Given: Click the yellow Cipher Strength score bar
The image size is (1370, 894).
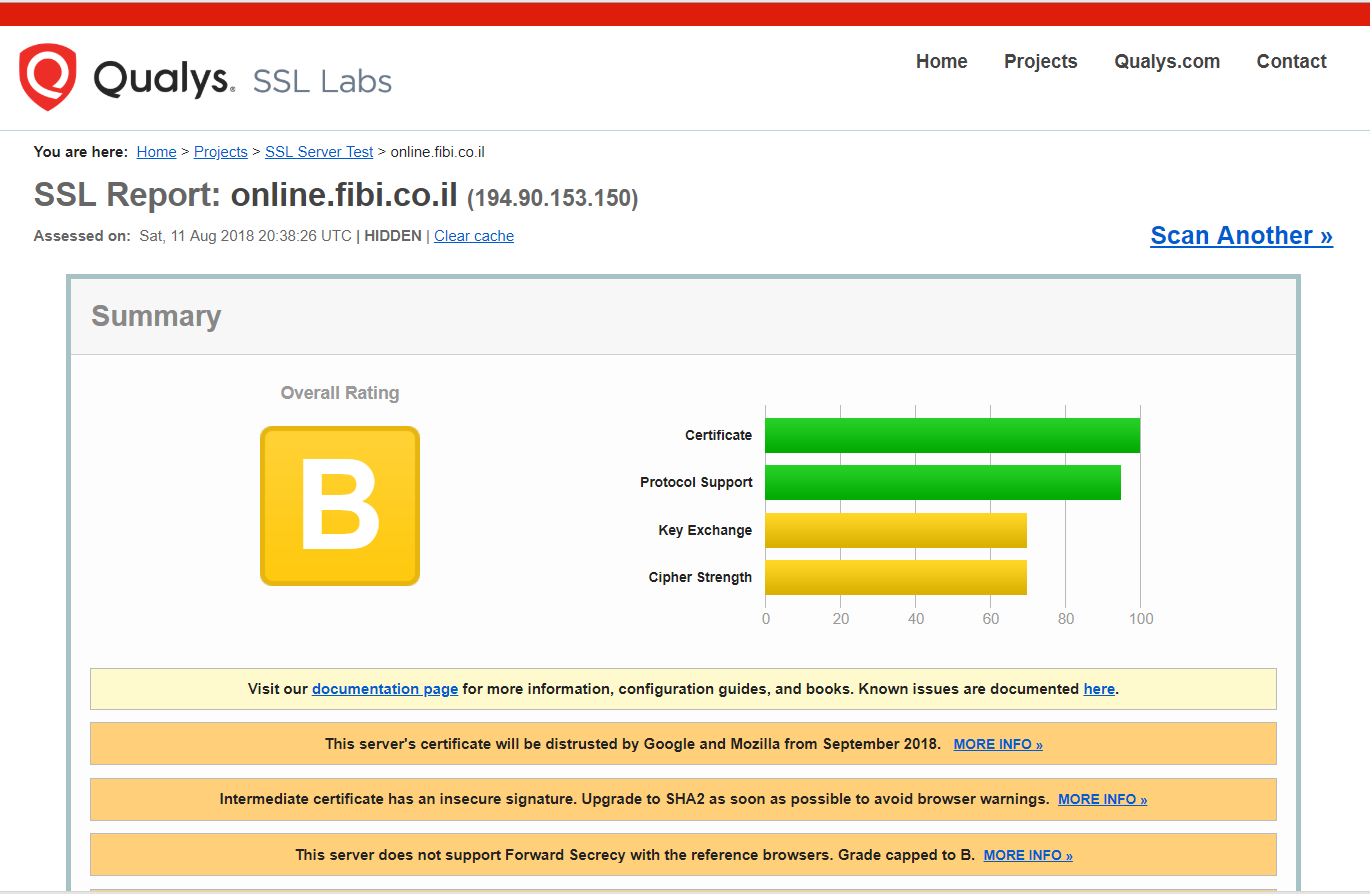Looking at the screenshot, I should 896,577.
